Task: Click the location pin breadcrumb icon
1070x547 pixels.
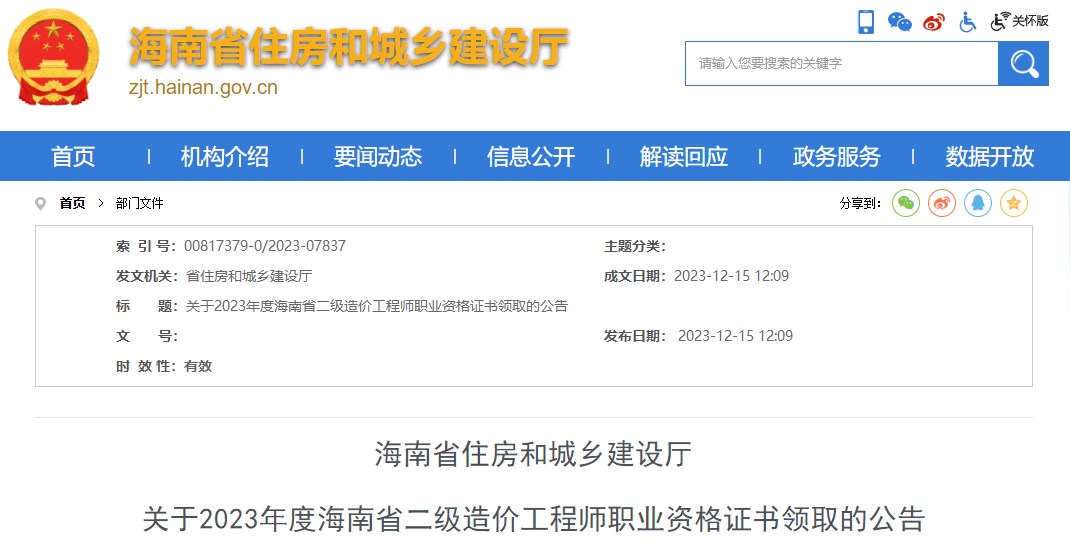Action: click(41, 204)
